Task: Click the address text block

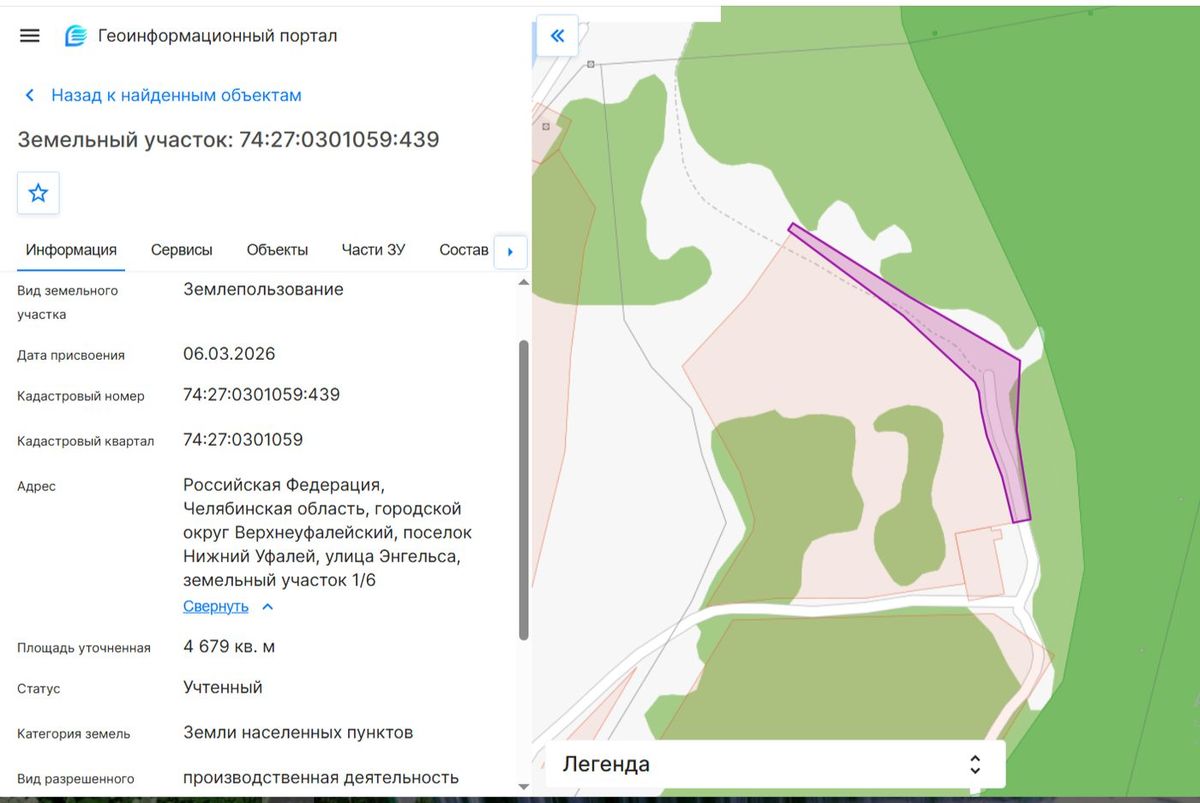Action: tap(327, 532)
